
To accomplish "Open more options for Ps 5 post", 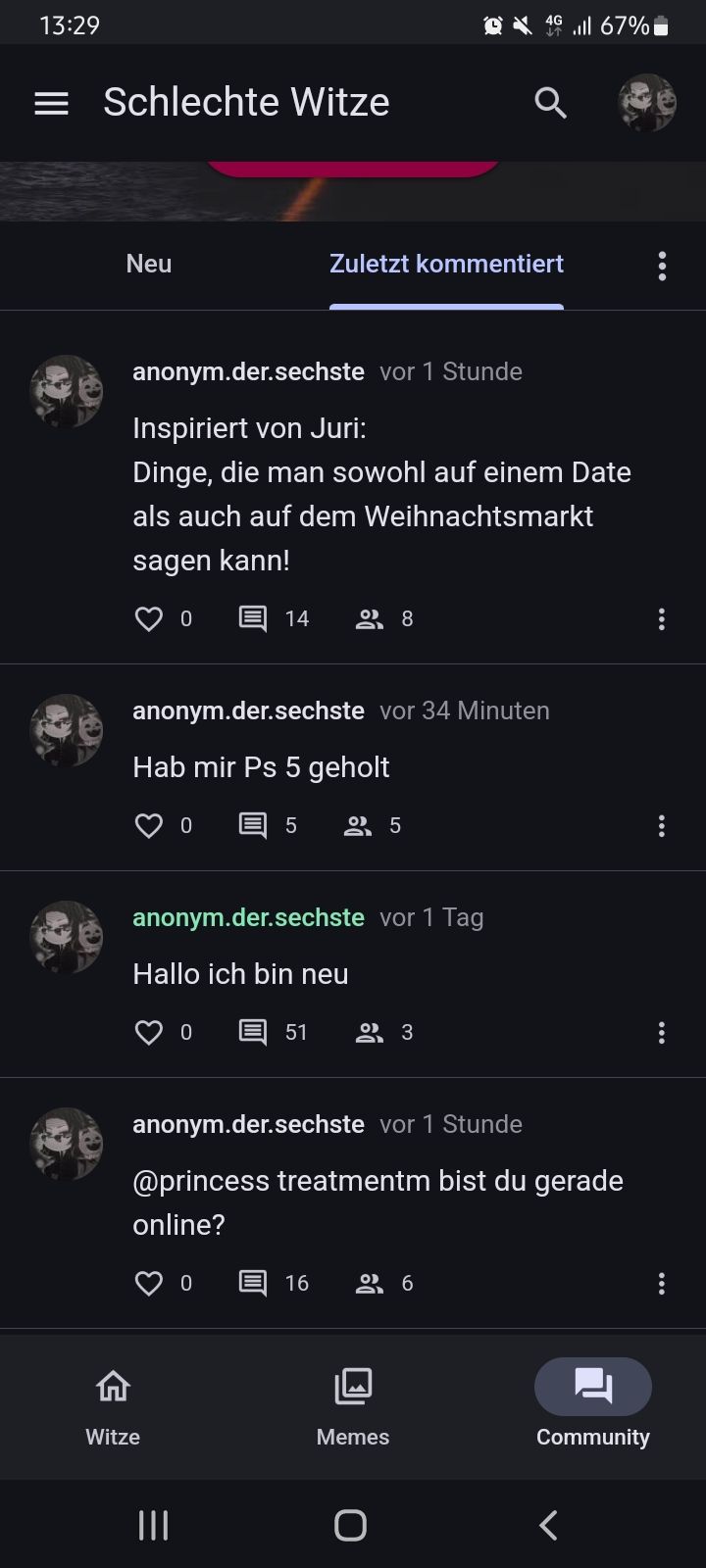I will click(662, 825).
